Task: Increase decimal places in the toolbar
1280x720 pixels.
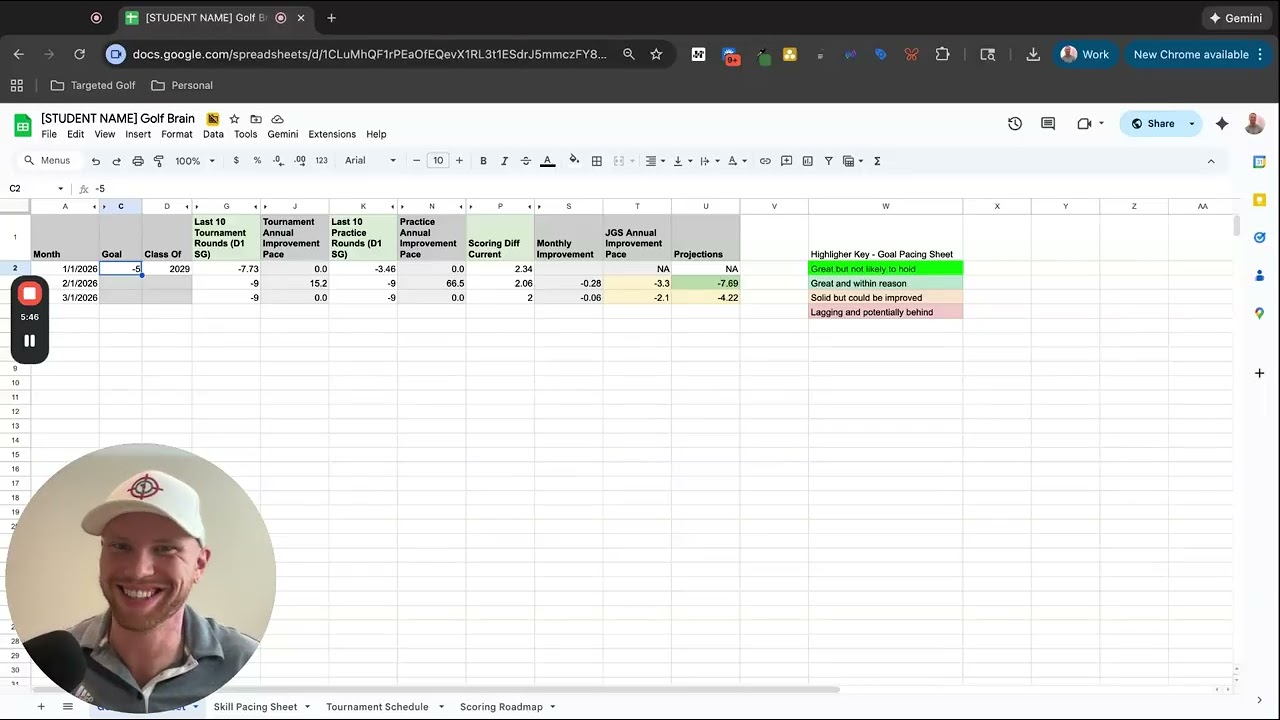Action: 299,161
